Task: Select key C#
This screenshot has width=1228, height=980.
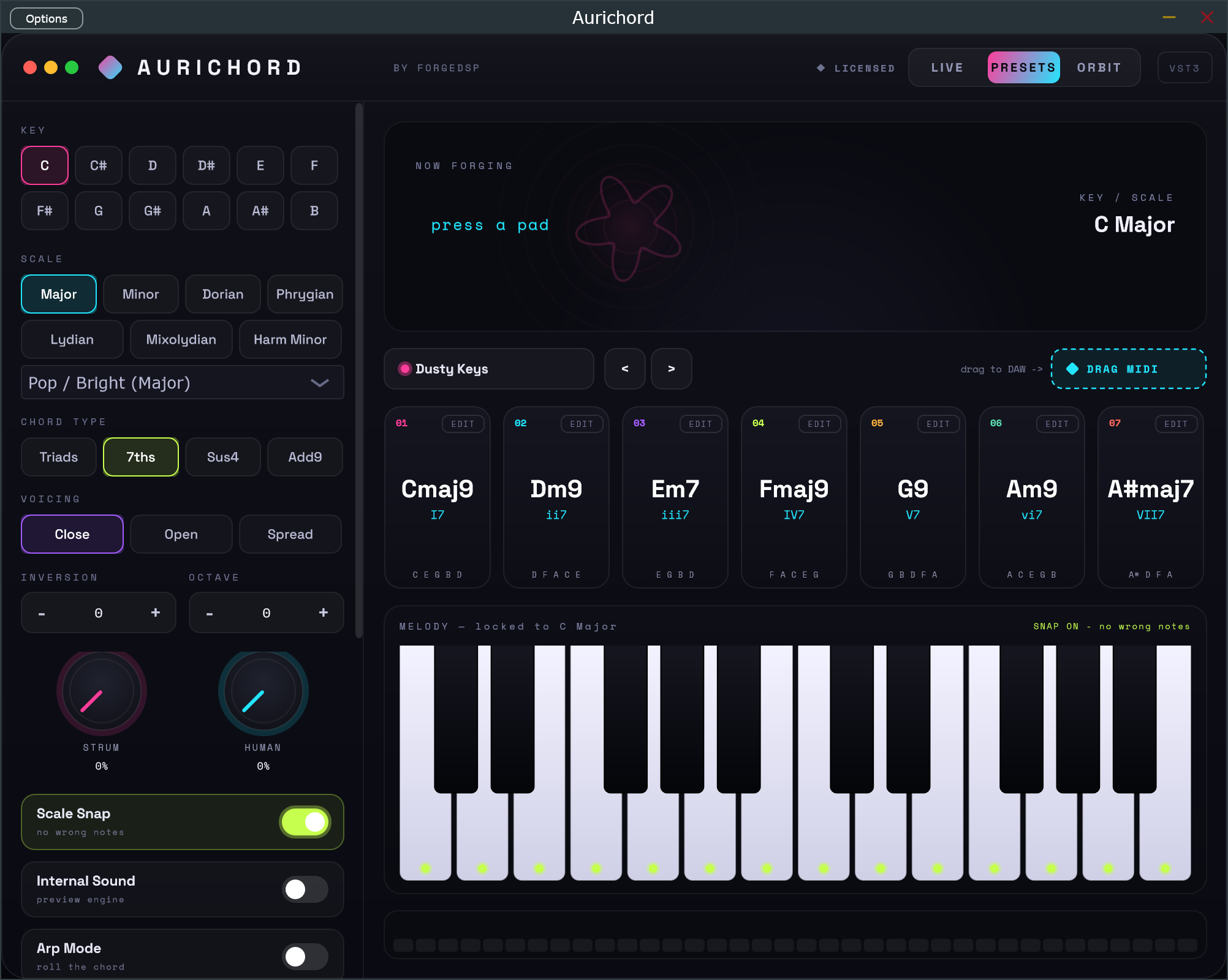Action: (99, 165)
